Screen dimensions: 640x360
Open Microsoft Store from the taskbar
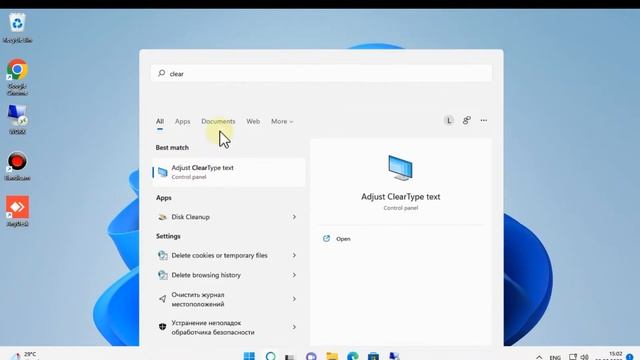click(373, 356)
